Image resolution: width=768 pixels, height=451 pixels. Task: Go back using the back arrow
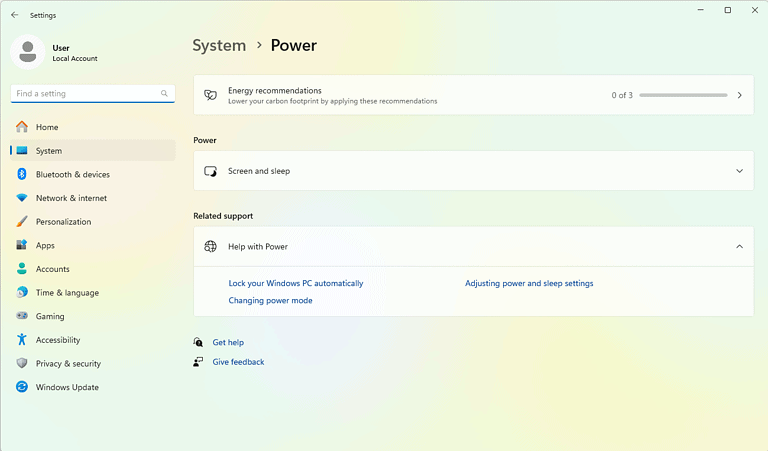click(x=14, y=15)
